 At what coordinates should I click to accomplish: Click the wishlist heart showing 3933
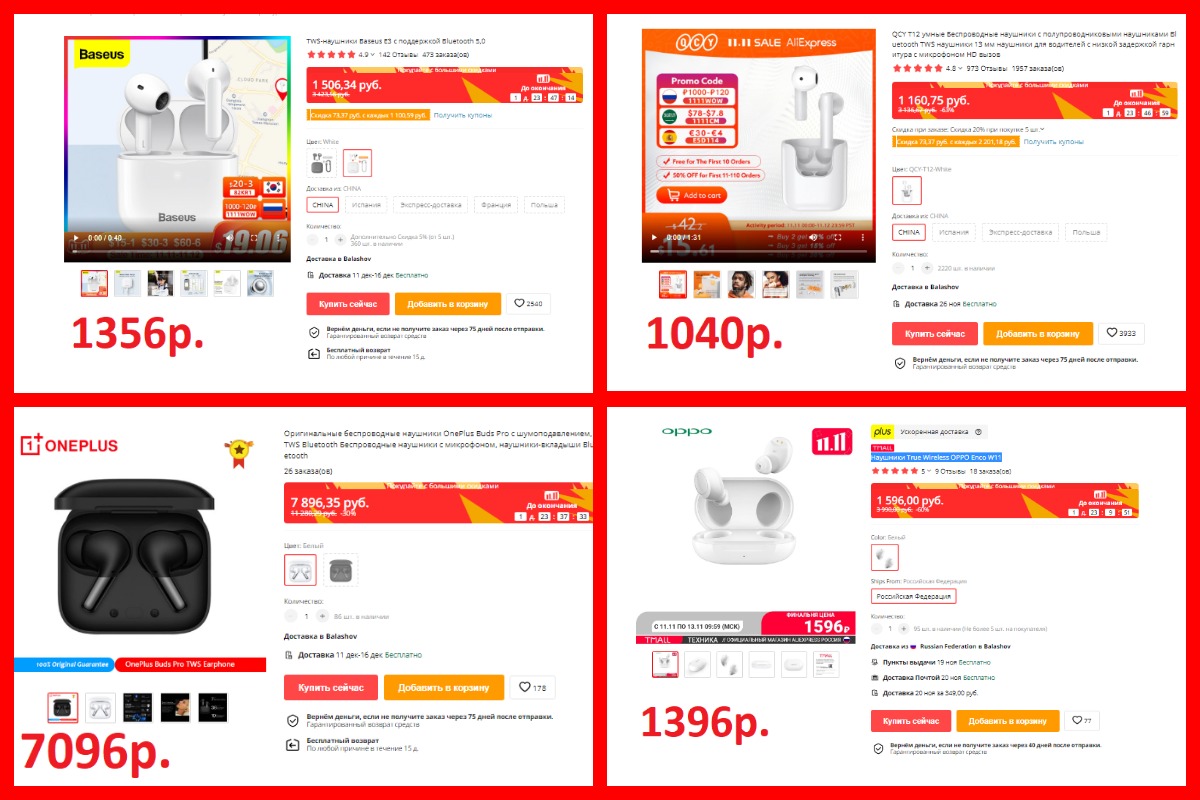coord(1121,333)
